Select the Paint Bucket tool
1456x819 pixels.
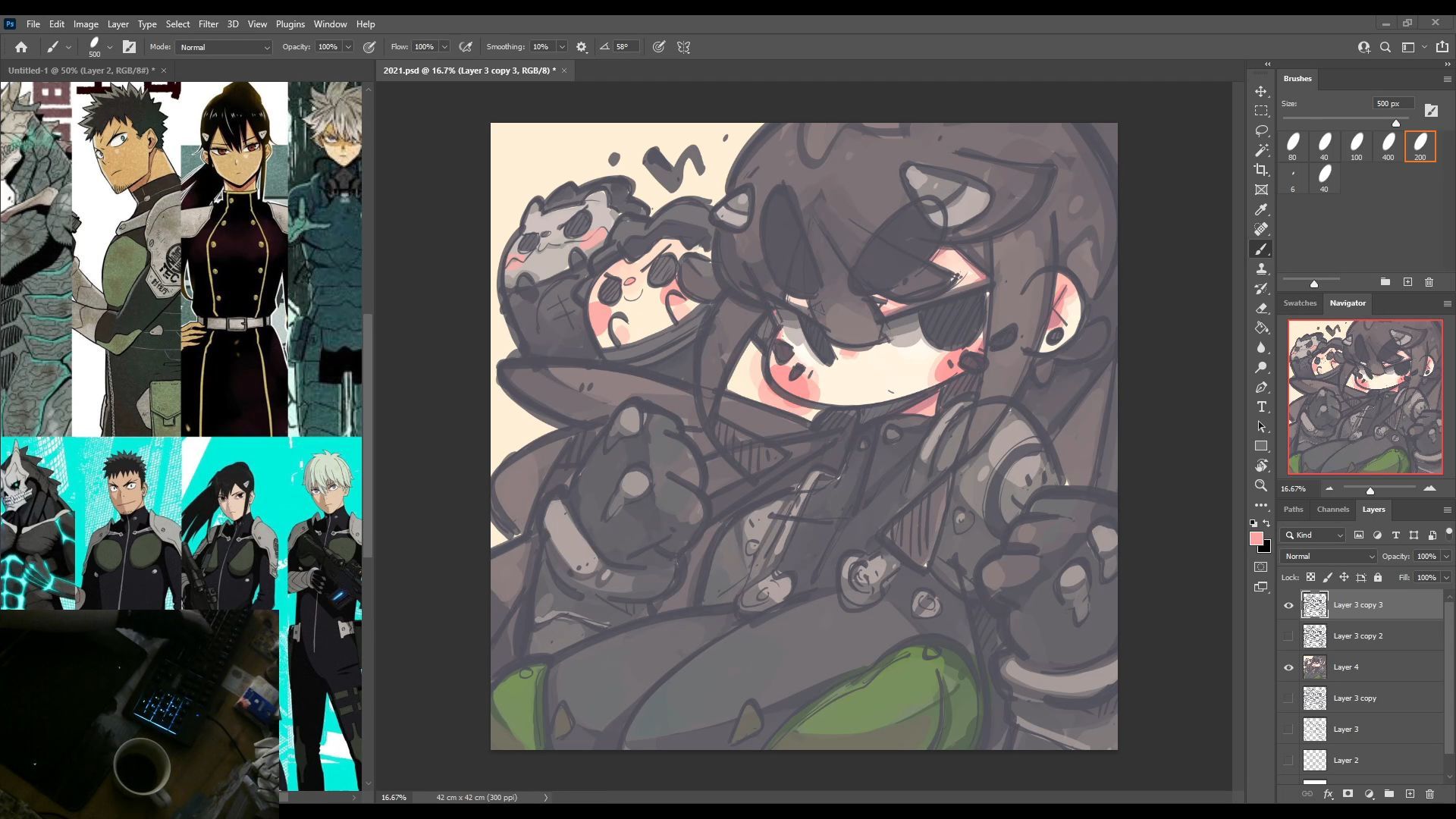click(x=1261, y=328)
